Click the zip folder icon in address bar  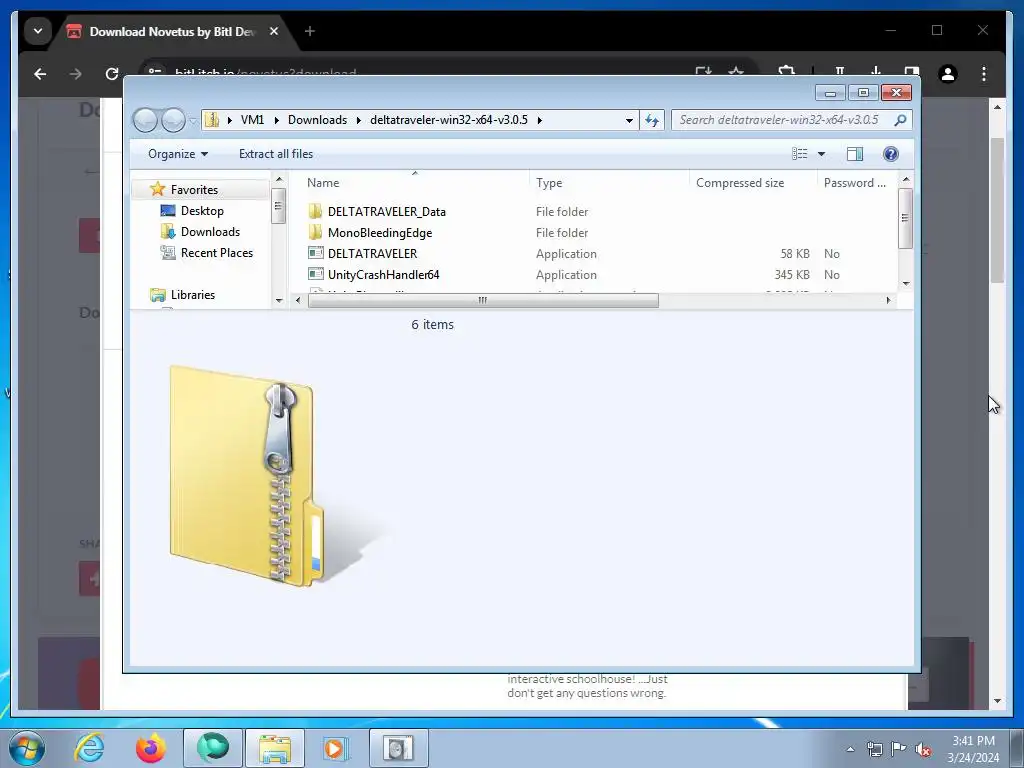click(x=212, y=120)
